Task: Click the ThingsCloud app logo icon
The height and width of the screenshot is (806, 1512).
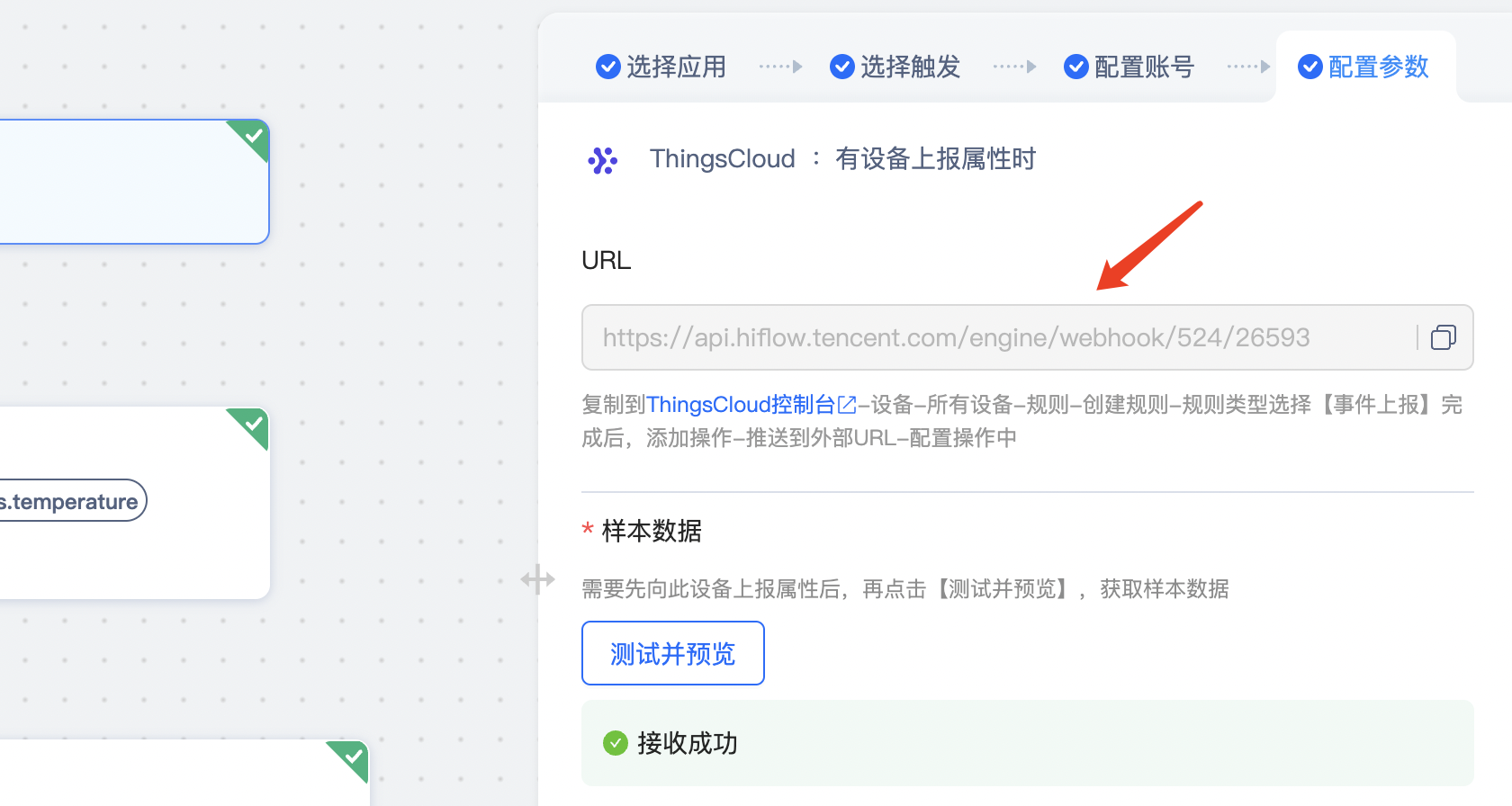Action: pos(602,160)
